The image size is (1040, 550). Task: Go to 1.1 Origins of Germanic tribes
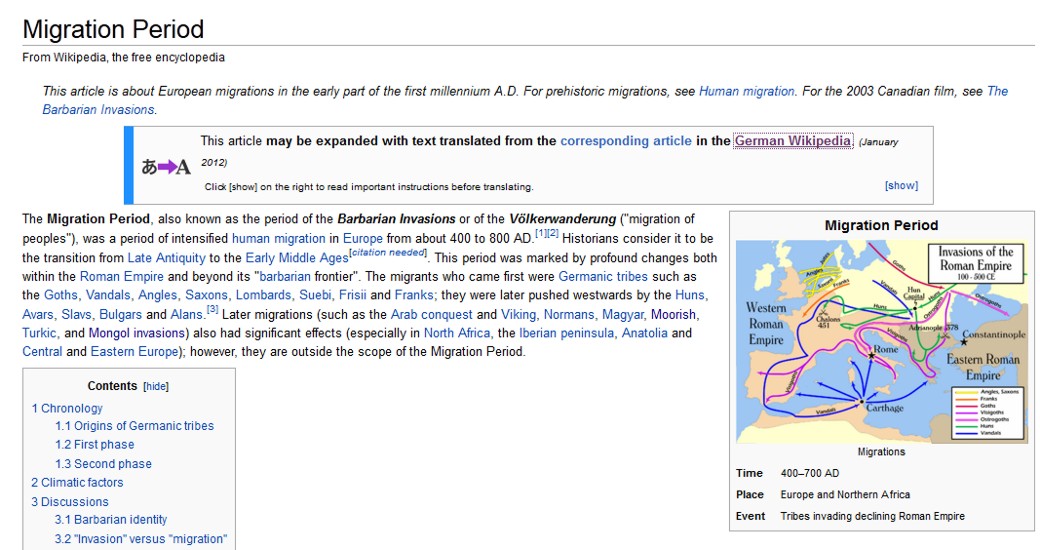134,426
